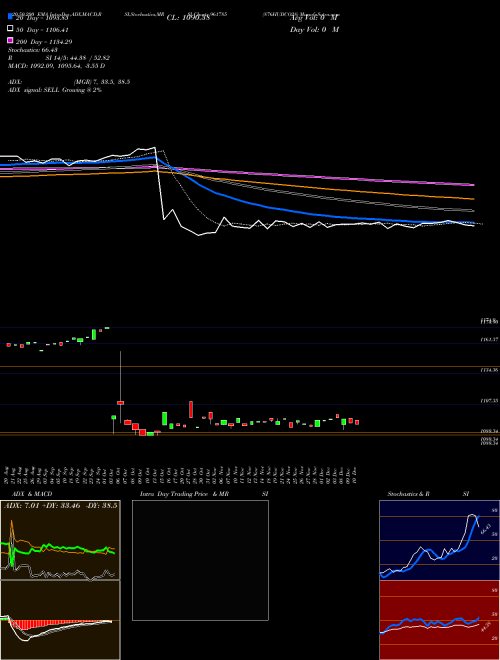Click the blue 20 Day legend swatch
The height and width of the screenshot is (660, 500).
(10, 17)
